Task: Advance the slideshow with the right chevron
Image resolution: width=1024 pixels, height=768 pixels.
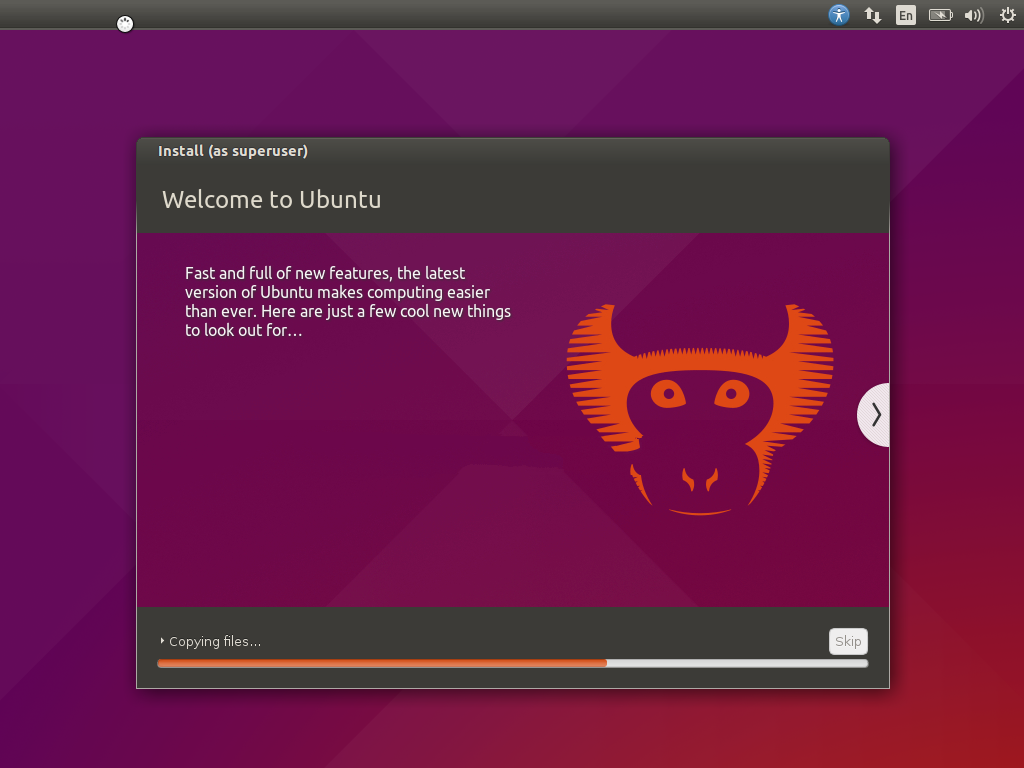Action: pyautogui.click(x=875, y=414)
